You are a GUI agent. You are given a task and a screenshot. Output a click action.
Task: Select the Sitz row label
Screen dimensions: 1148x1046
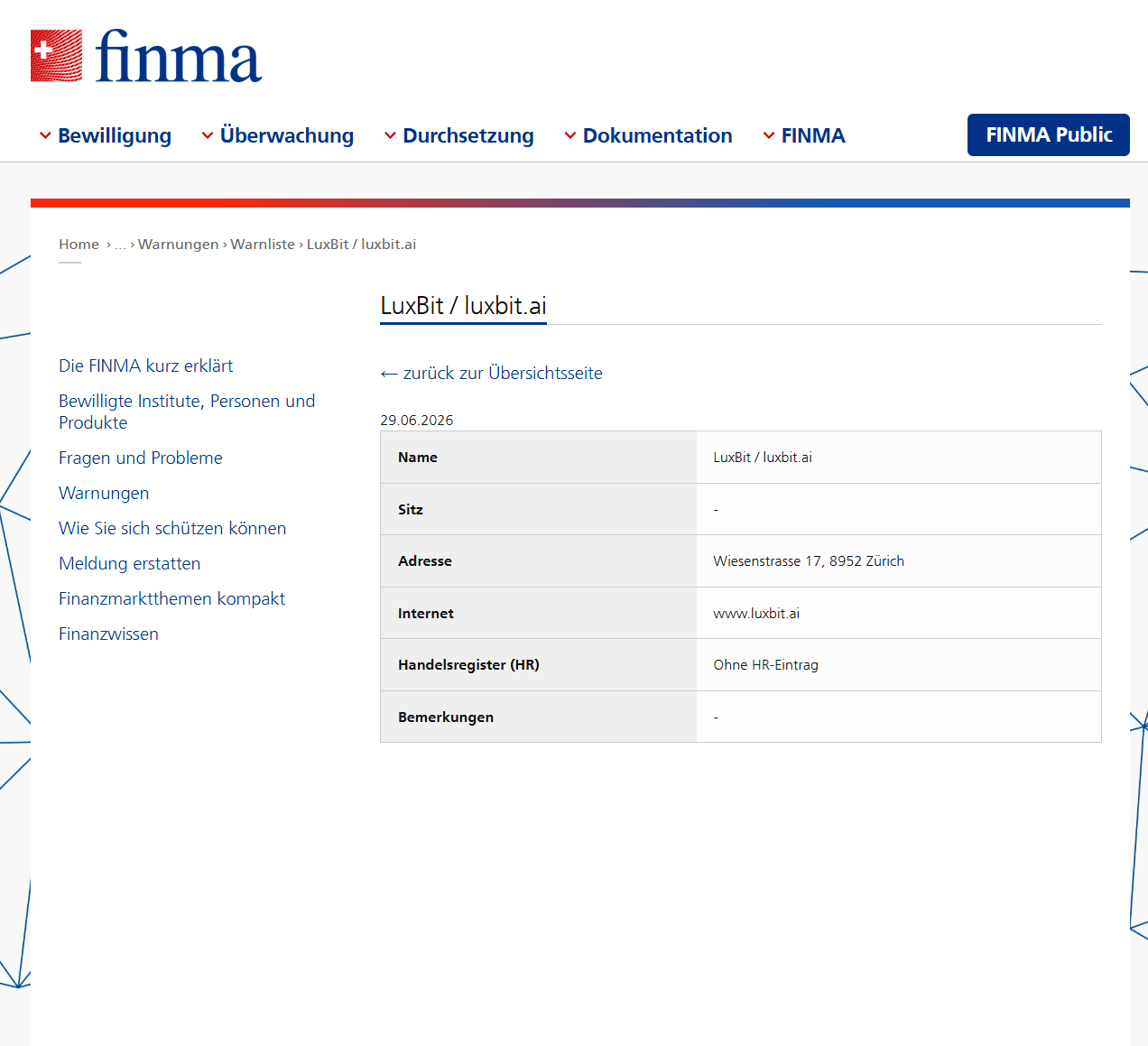pos(411,510)
